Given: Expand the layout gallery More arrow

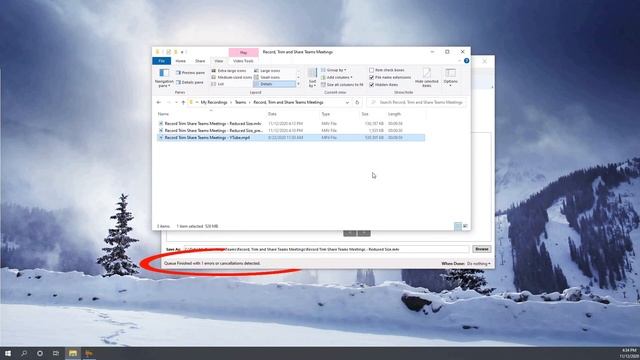Looking at the screenshot, I should 298,84.
